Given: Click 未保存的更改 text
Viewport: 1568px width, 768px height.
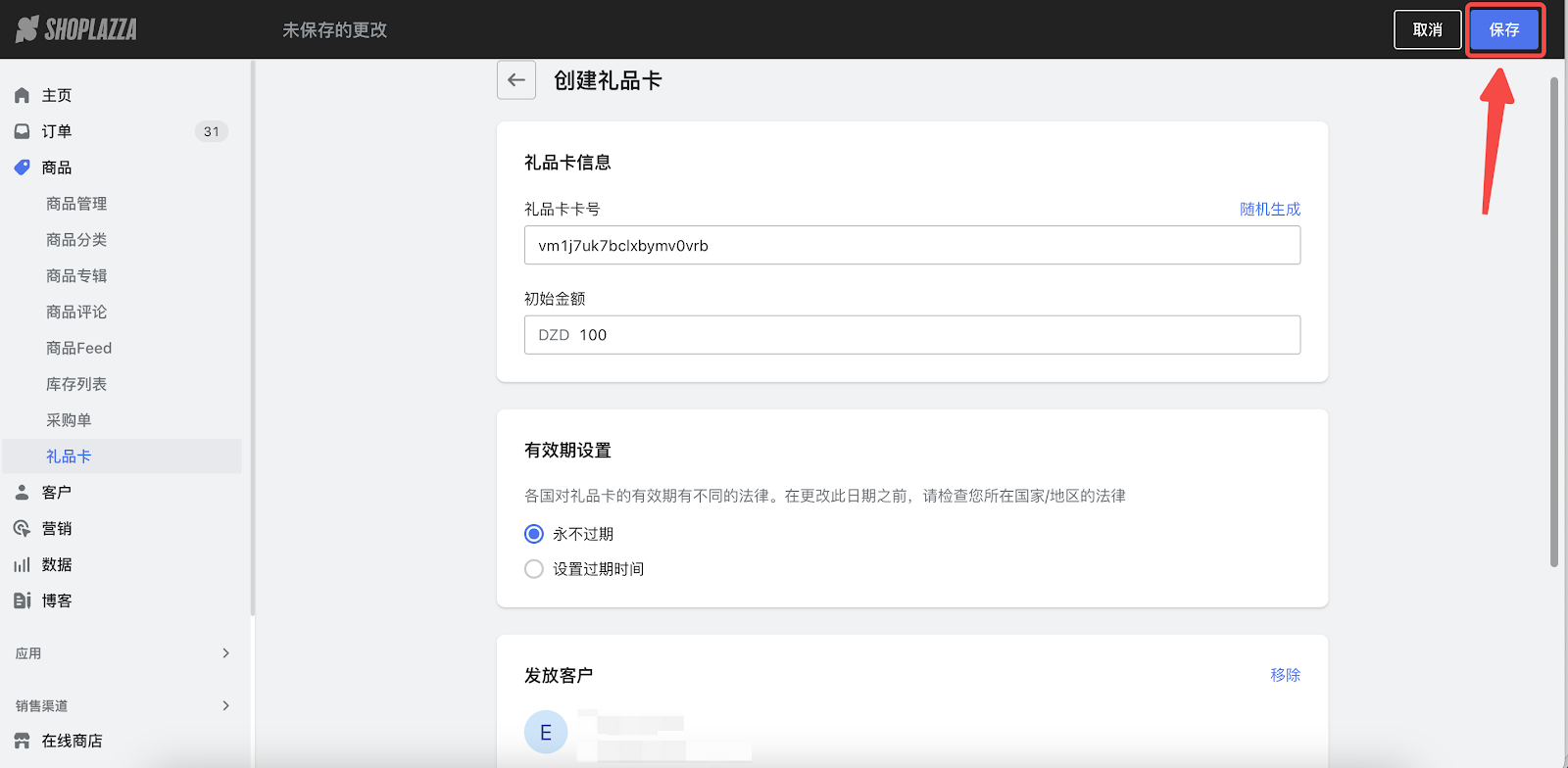Looking at the screenshot, I should point(335,30).
